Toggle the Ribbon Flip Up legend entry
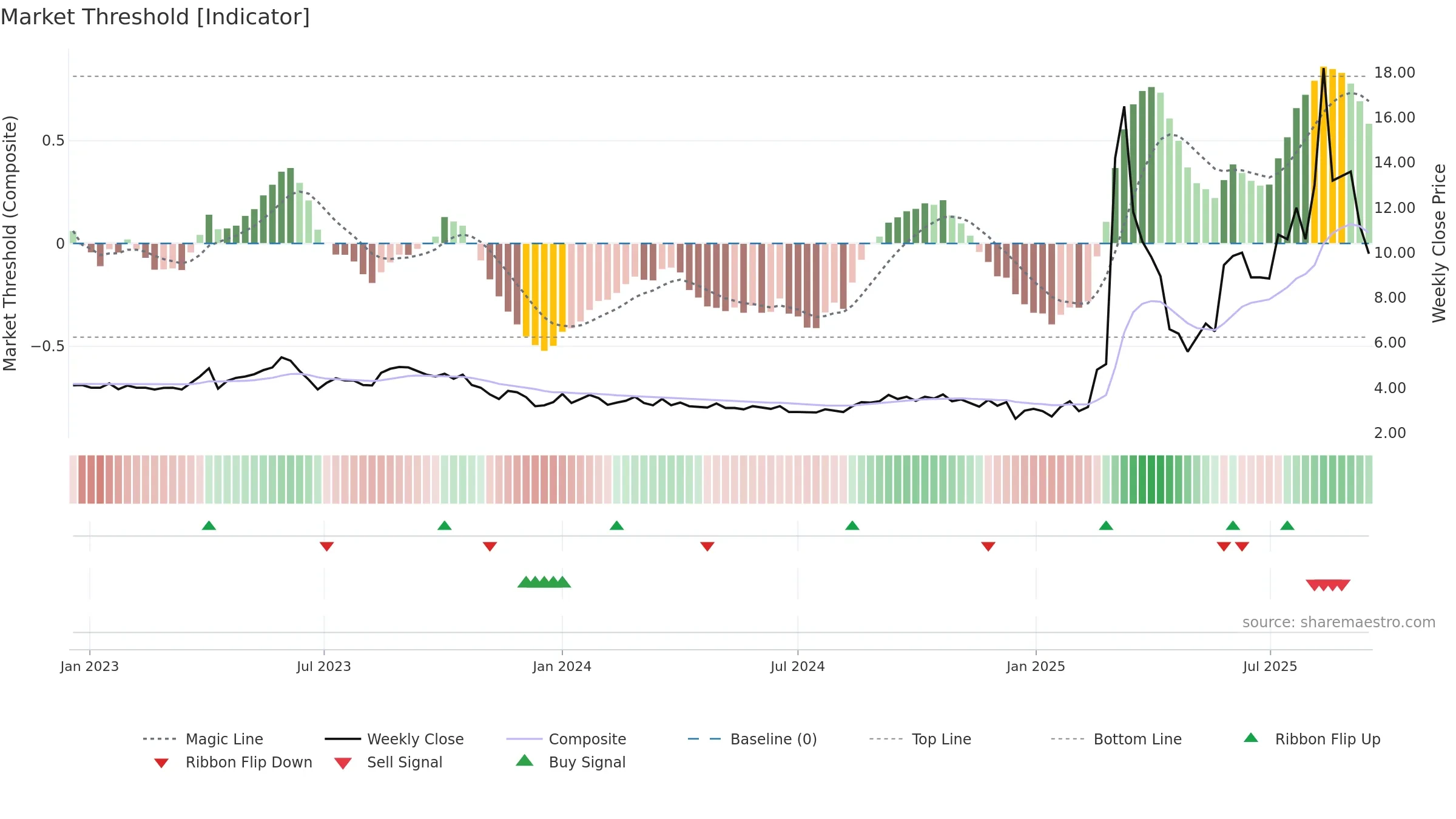 (1312, 739)
